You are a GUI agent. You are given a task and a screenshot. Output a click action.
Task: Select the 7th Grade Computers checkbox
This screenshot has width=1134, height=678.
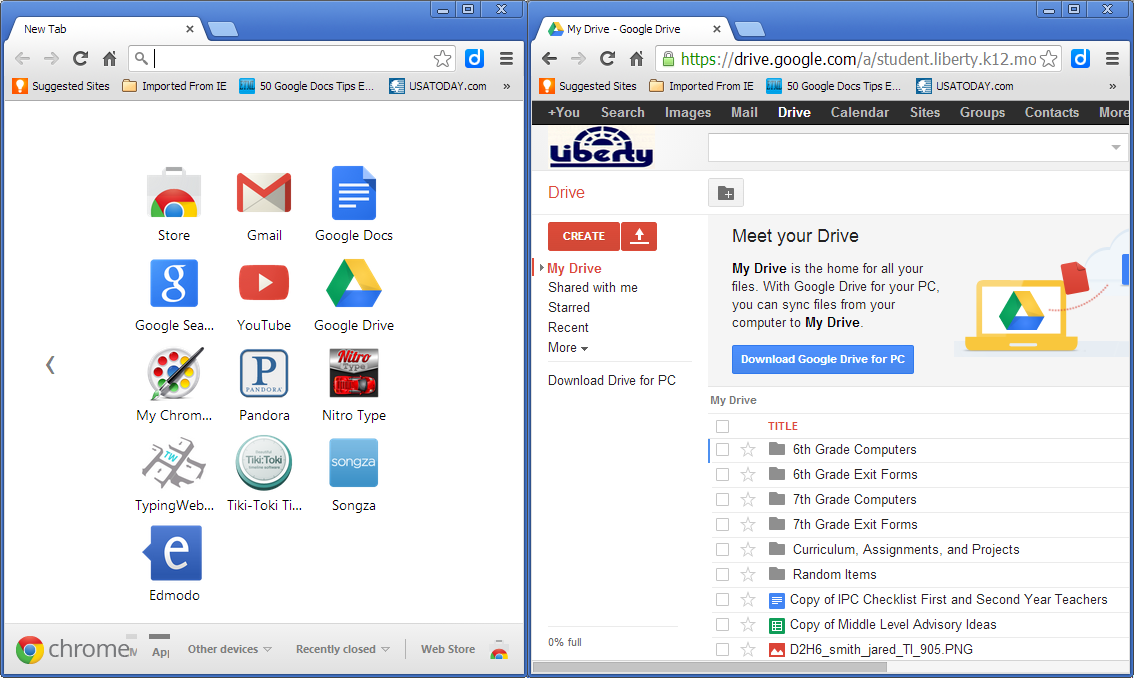pos(722,499)
